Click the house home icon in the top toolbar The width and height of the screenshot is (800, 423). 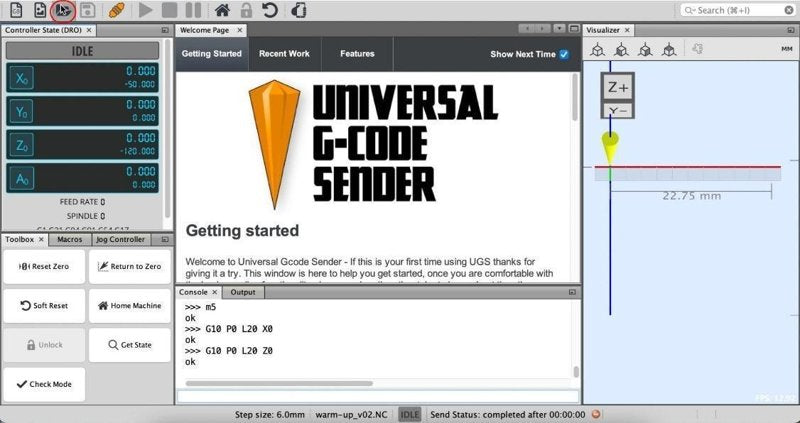(x=222, y=10)
